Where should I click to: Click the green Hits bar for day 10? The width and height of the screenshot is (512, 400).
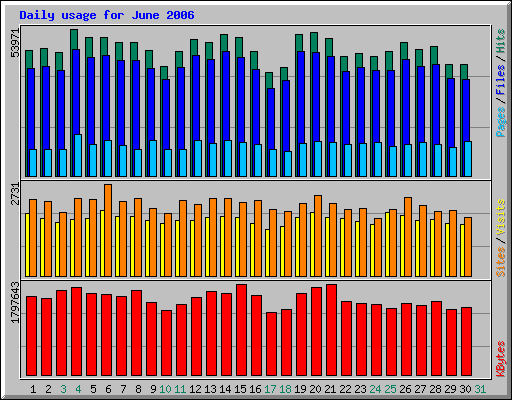coord(164,73)
